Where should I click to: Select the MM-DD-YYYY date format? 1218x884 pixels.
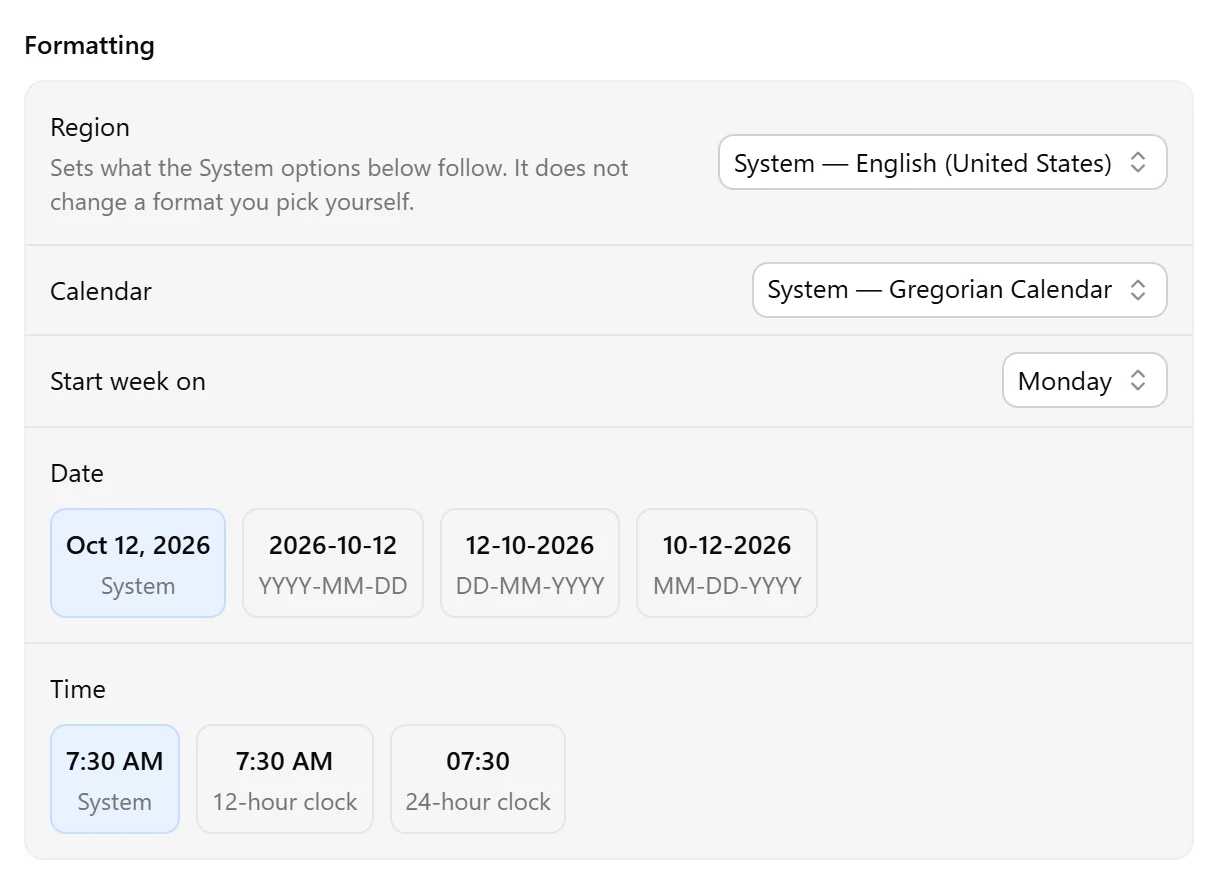727,563
